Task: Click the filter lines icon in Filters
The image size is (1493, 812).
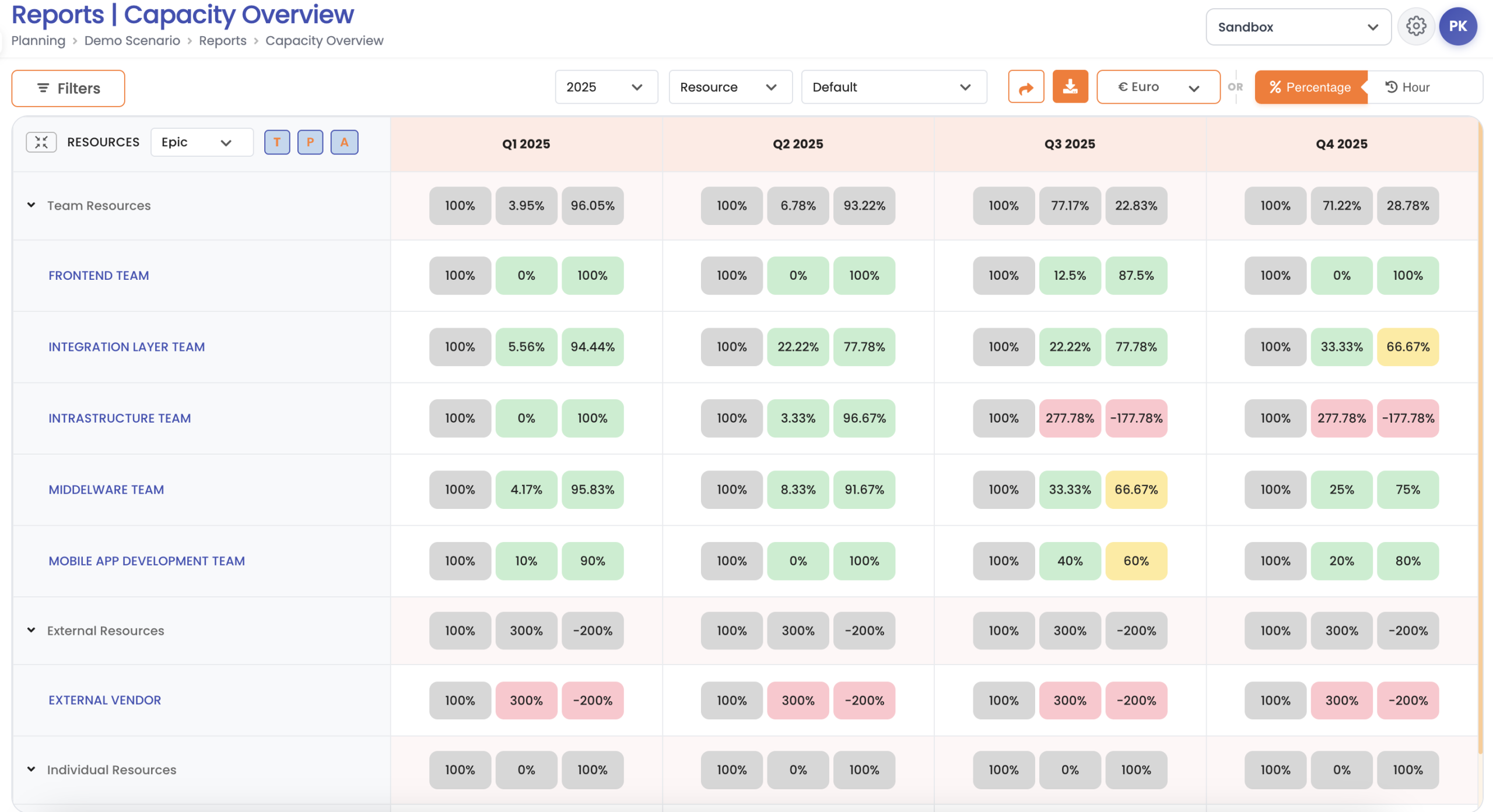Action: pos(43,88)
